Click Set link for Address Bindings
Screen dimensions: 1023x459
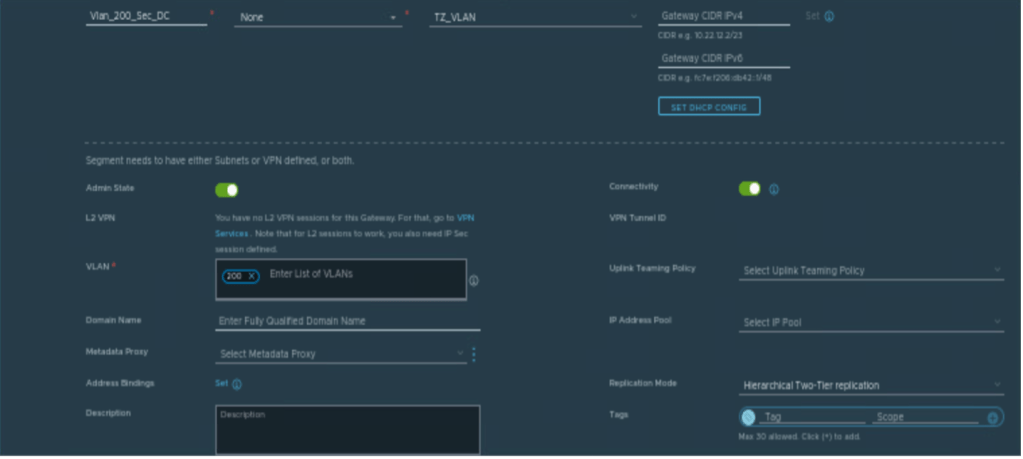(221, 384)
